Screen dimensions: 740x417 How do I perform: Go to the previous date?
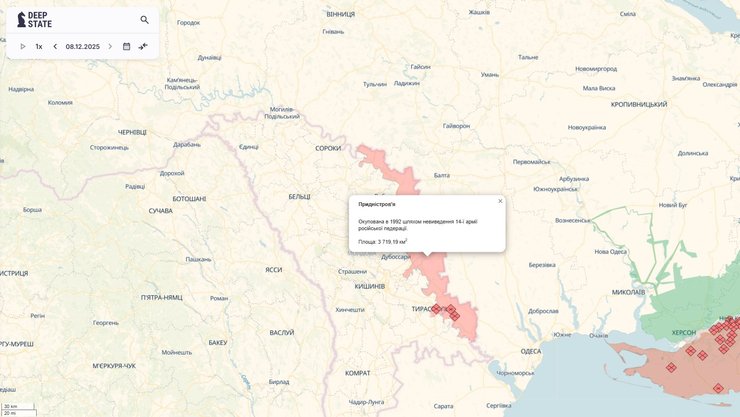tap(55, 46)
